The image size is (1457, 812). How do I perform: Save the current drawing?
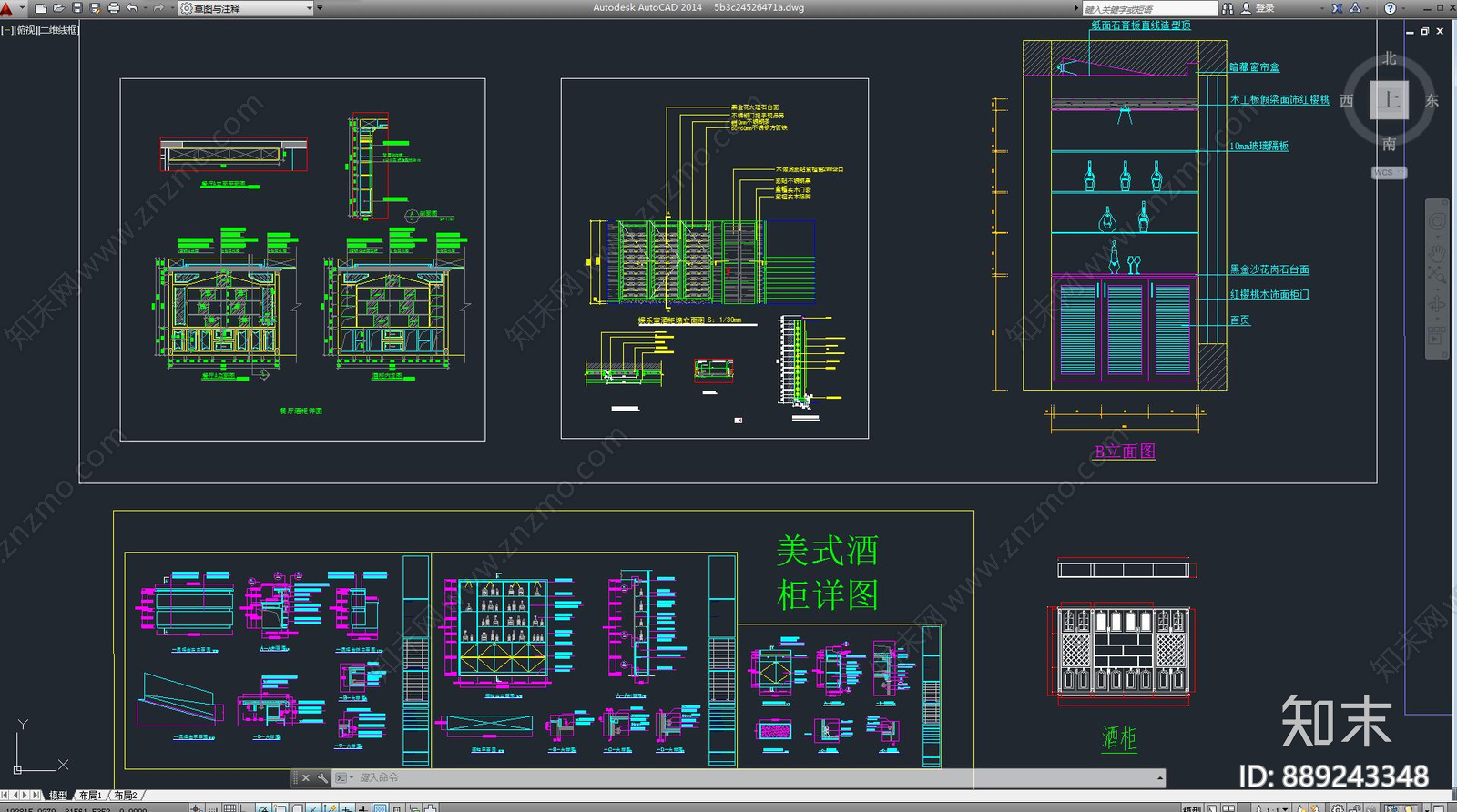coord(77,8)
